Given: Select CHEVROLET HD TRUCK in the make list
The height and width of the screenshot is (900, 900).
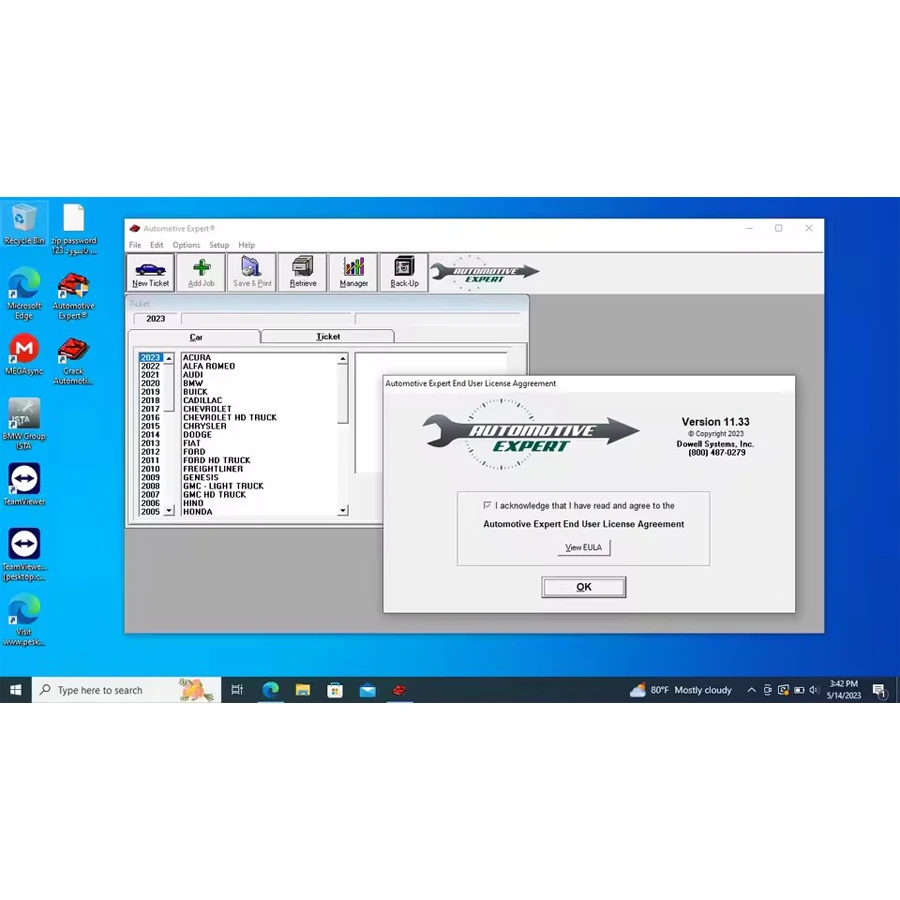Looking at the screenshot, I should click(230, 417).
